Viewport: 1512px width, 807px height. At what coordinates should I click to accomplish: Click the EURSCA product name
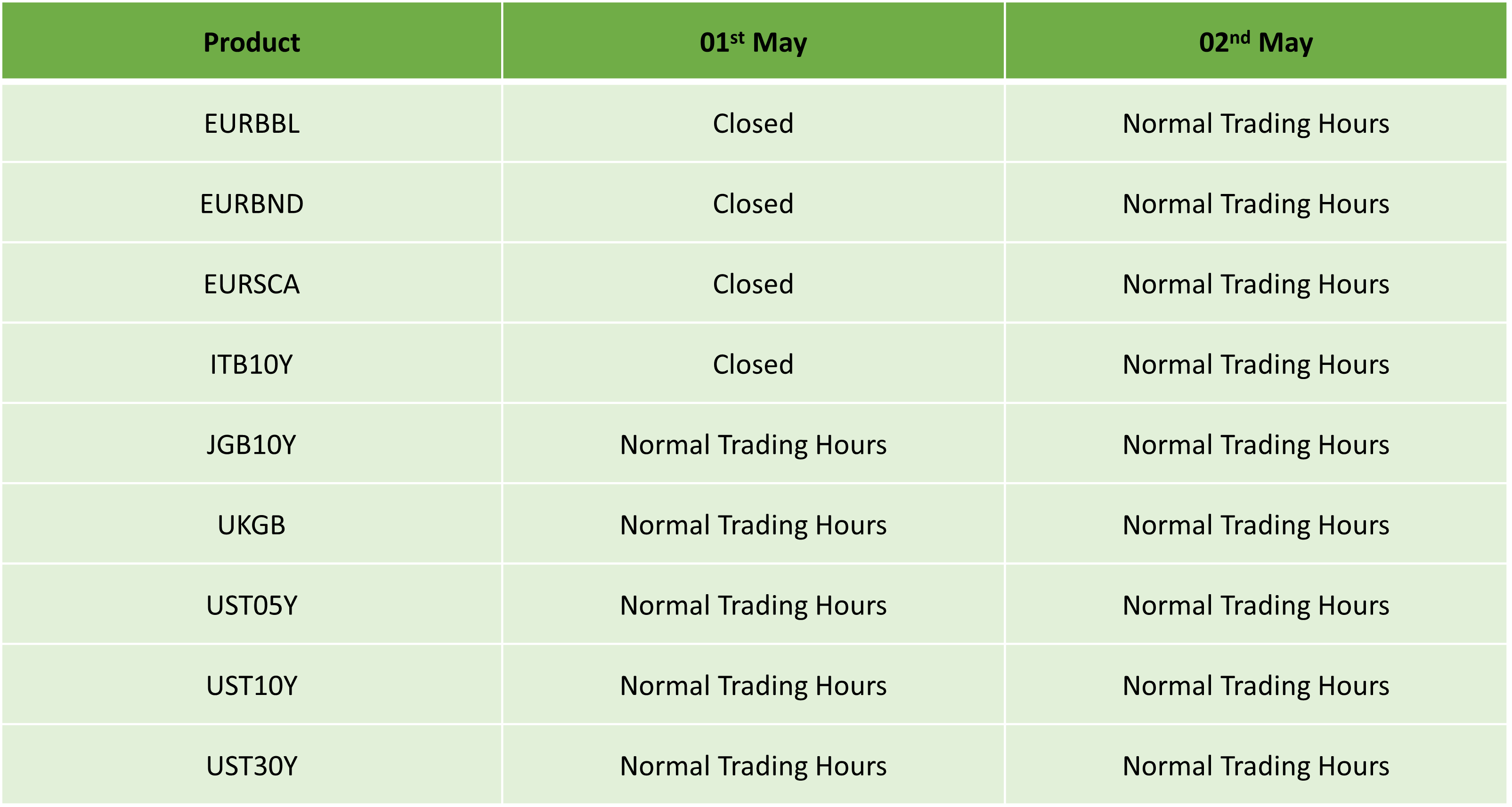tap(251, 284)
